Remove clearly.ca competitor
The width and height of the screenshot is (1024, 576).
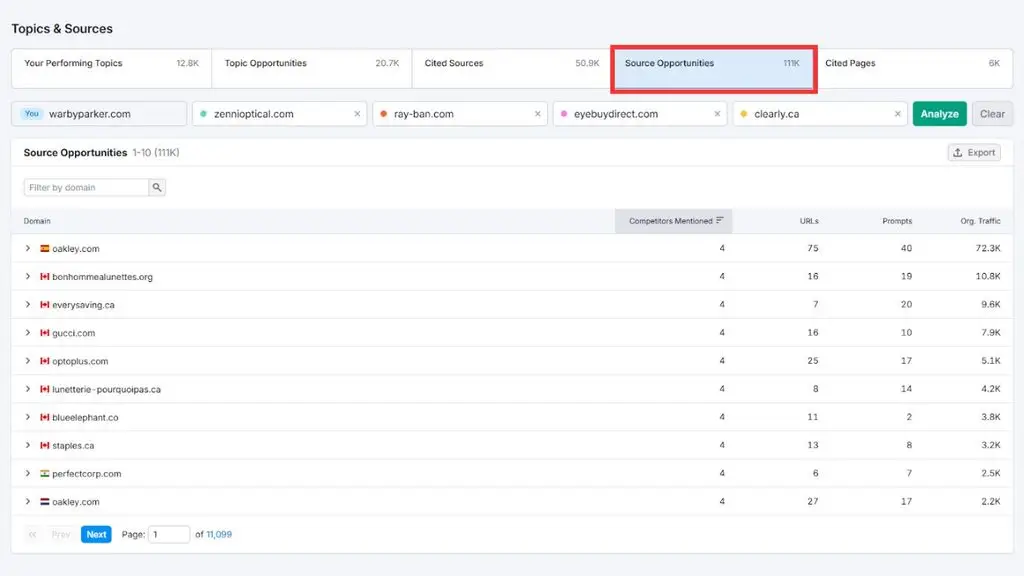click(897, 114)
